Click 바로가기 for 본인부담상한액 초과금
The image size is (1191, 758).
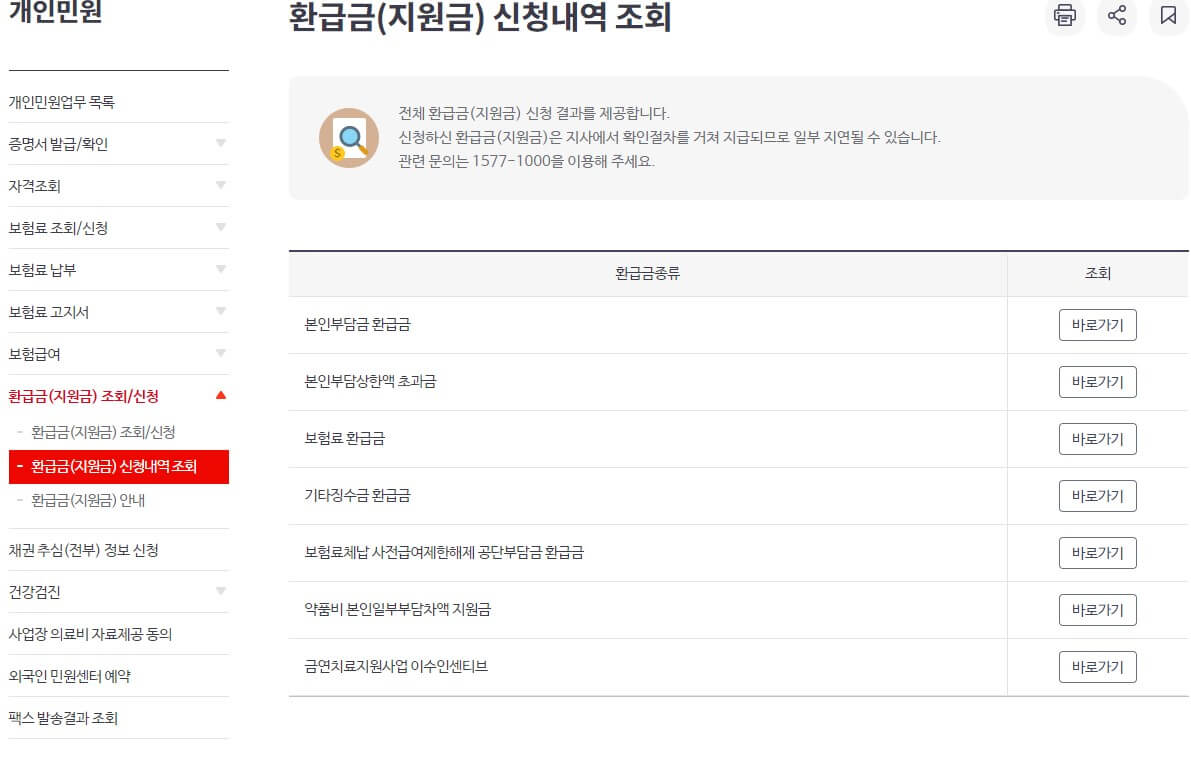coord(1097,381)
